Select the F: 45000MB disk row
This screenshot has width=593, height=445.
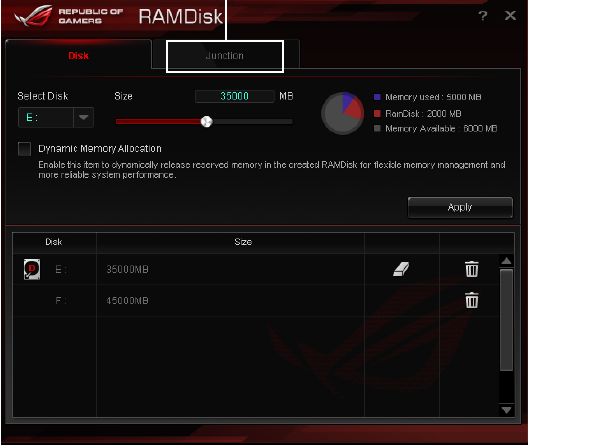tap(256, 301)
